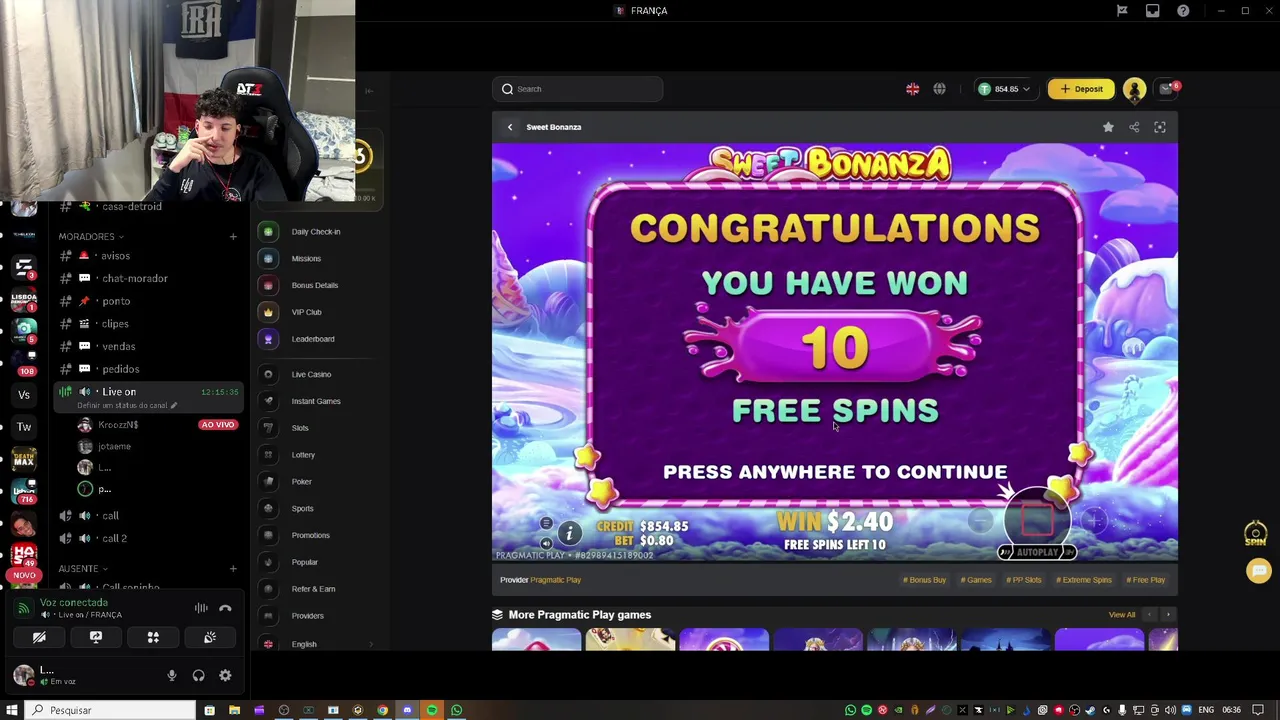This screenshot has height=720, width=1280.
Task: Click the Autoplay button
Action: coord(1036,552)
